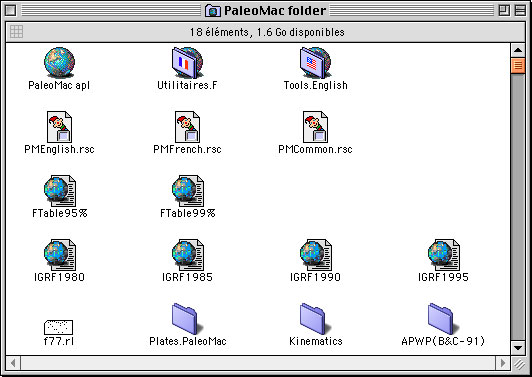The image size is (532, 377).
Task: Select the IGRF1995 document icon
Action: click(x=444, y=255)
